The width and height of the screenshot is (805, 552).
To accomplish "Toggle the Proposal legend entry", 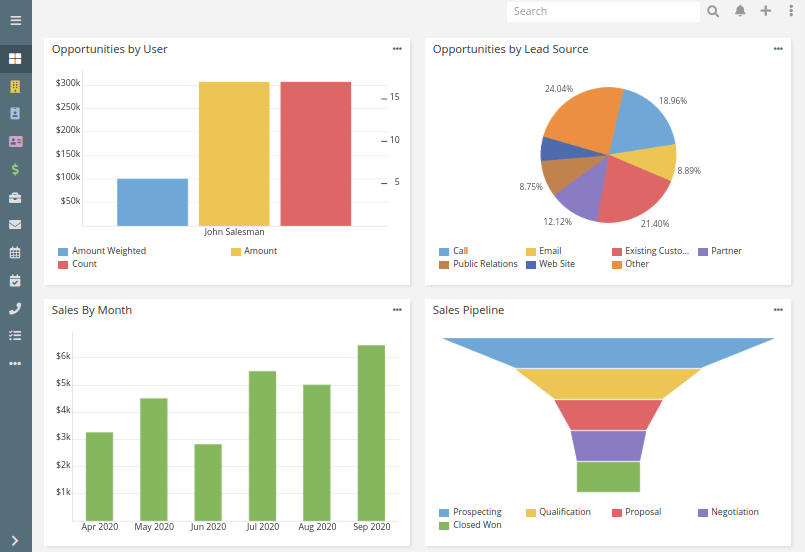I will tap(637, 512).
